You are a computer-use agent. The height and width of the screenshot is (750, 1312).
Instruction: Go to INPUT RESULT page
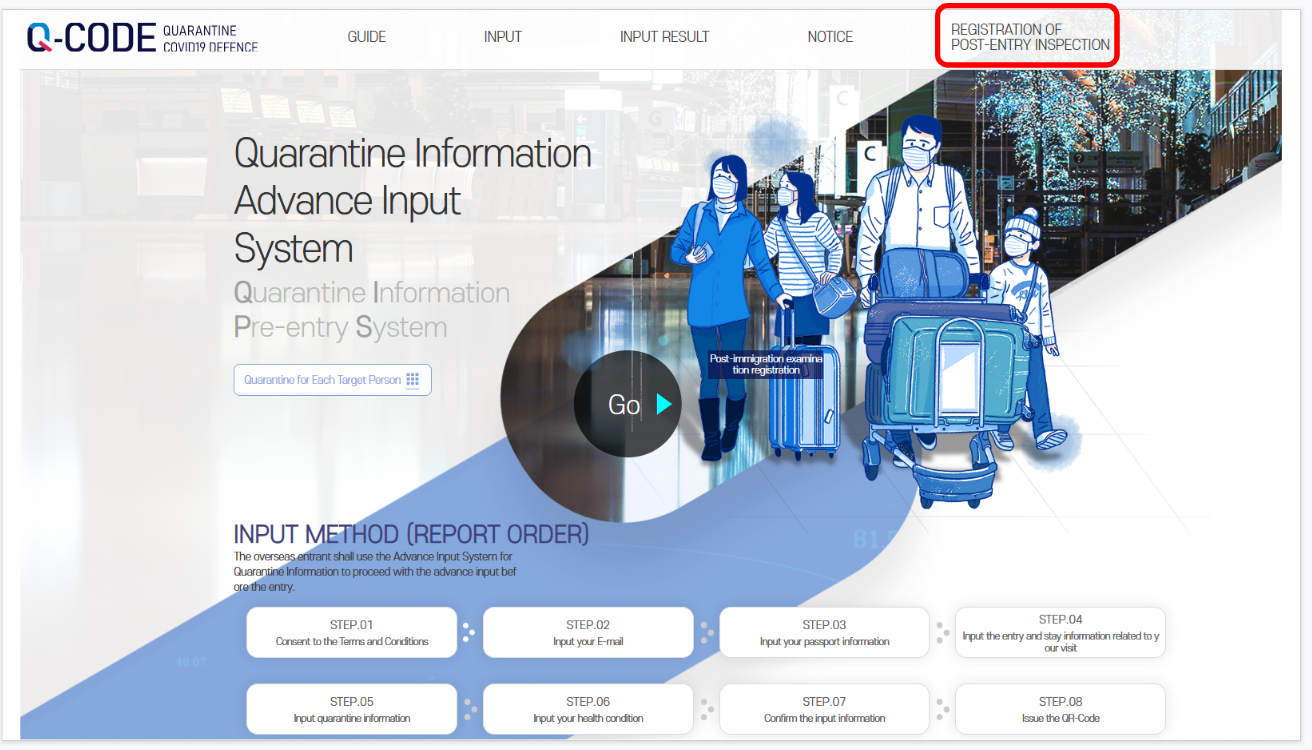[x=664, y=37]
